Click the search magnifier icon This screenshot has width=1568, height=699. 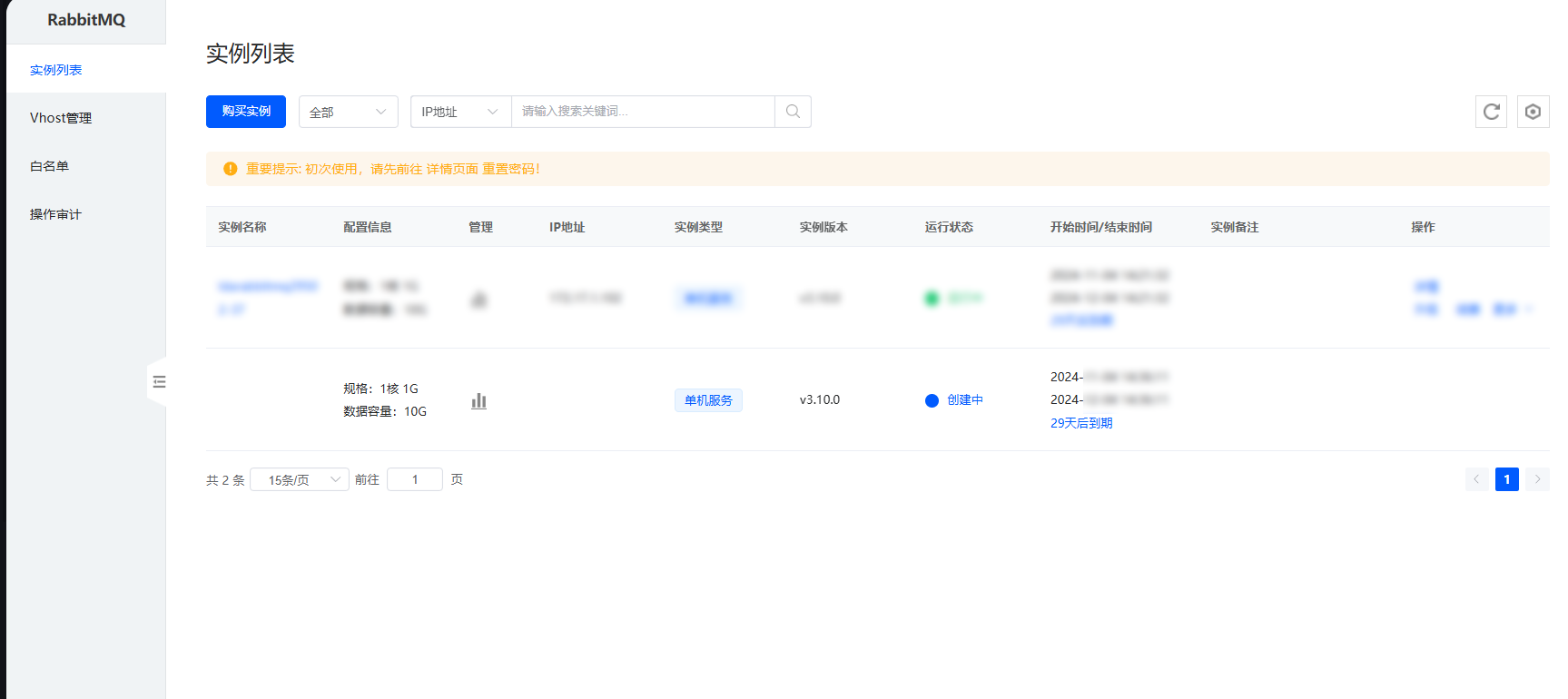793,112
